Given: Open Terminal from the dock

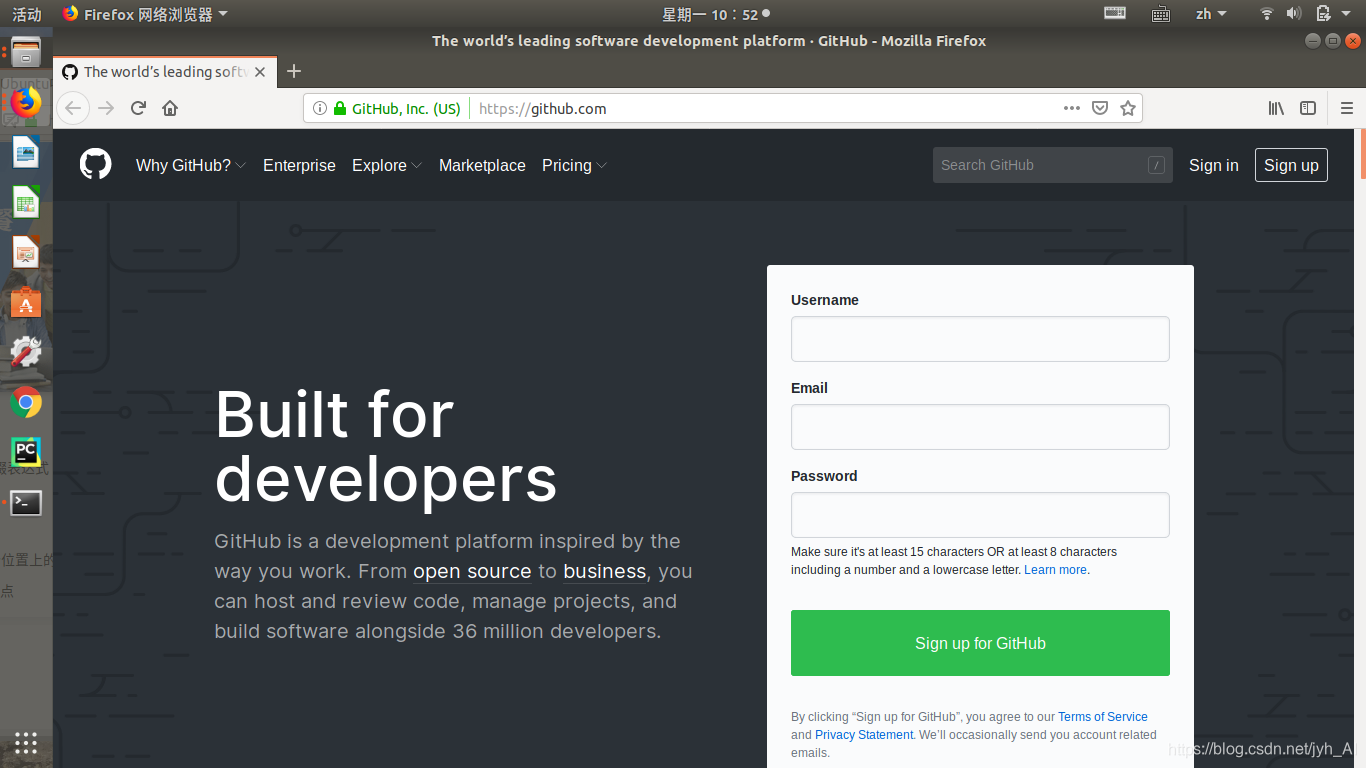Looking at the screenshot, I should pyautogui.click(x=26, y=503).
